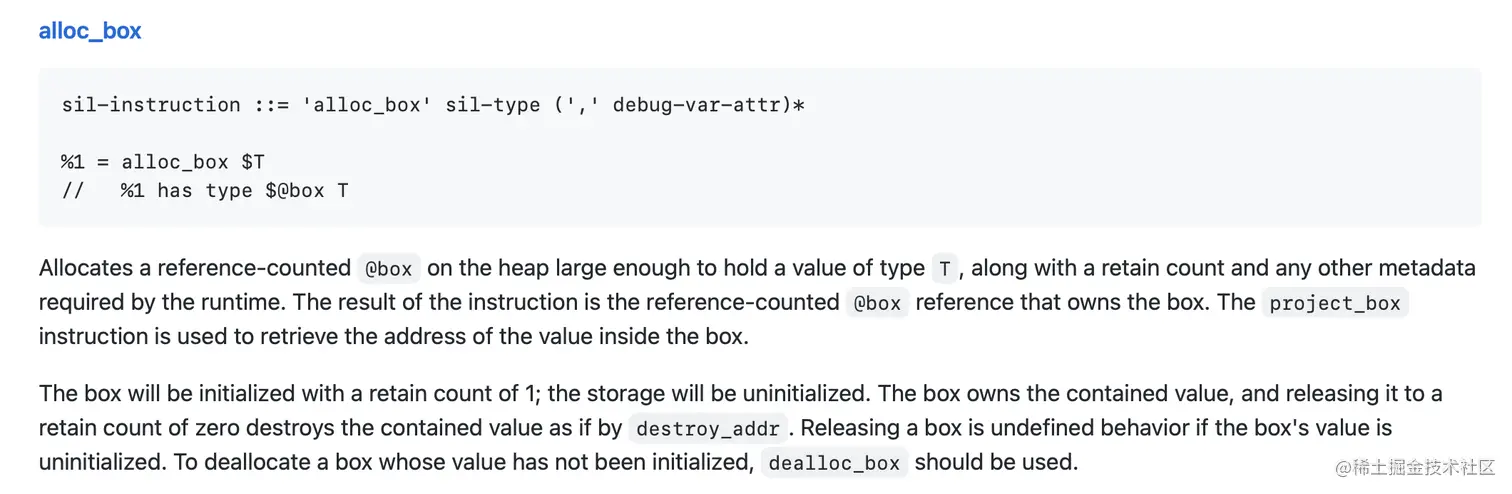Click the '// %1 has type' comment line
The width and height of the screenshot is (1512, 494).
point(204,190)
